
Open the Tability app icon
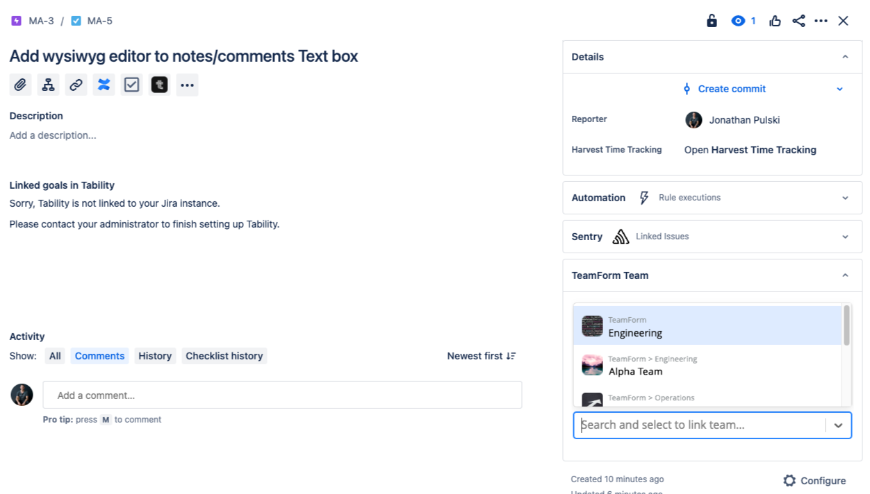pos(159,85)
